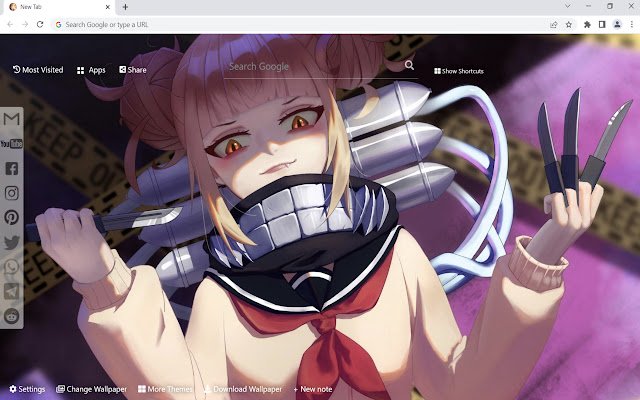Go forward in browser history
The height and width of the screenshot is (400, 640).
pyautogui.click(x=25, y=24)
